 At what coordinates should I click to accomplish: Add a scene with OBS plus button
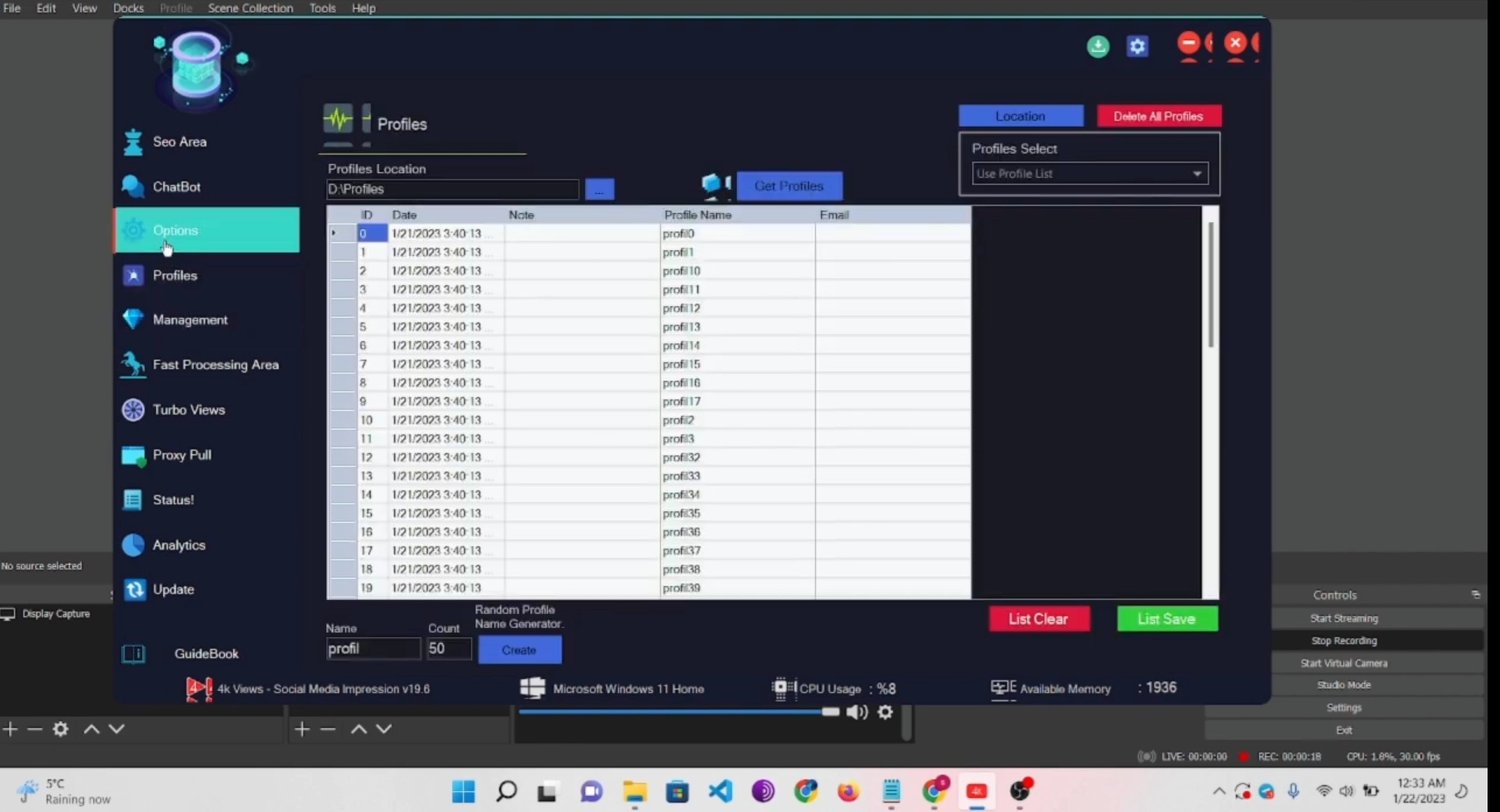[x=10, y=729]
